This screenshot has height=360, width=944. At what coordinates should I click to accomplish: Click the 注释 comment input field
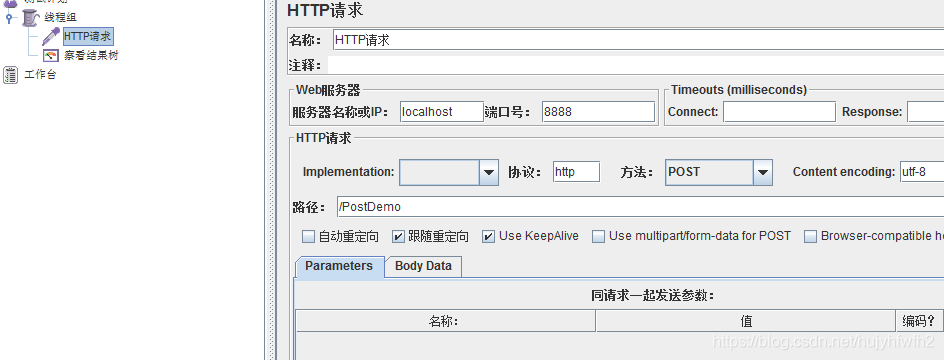click(x=636, y=65)
